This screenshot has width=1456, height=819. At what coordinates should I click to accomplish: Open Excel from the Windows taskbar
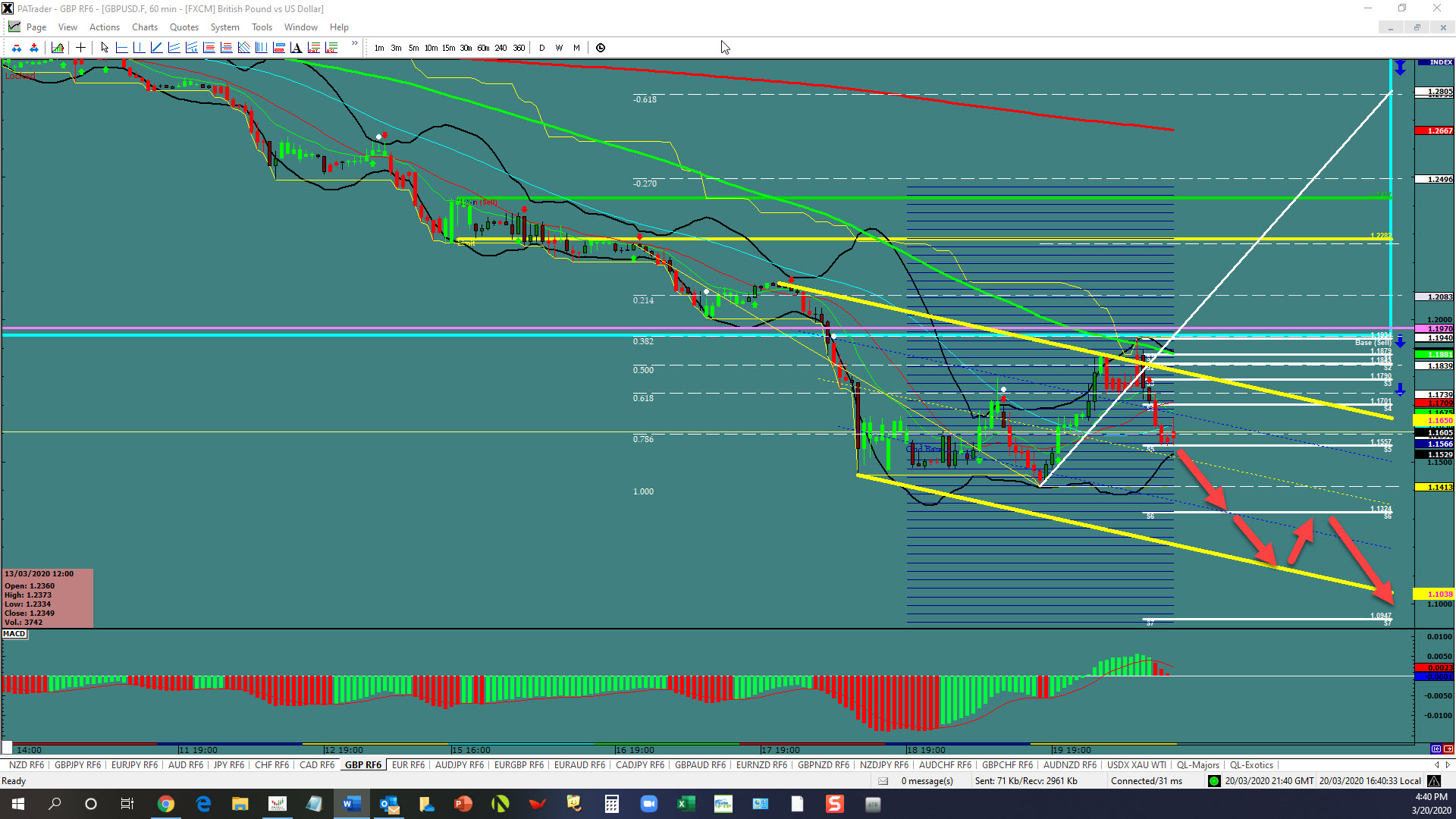click(686, 804)
